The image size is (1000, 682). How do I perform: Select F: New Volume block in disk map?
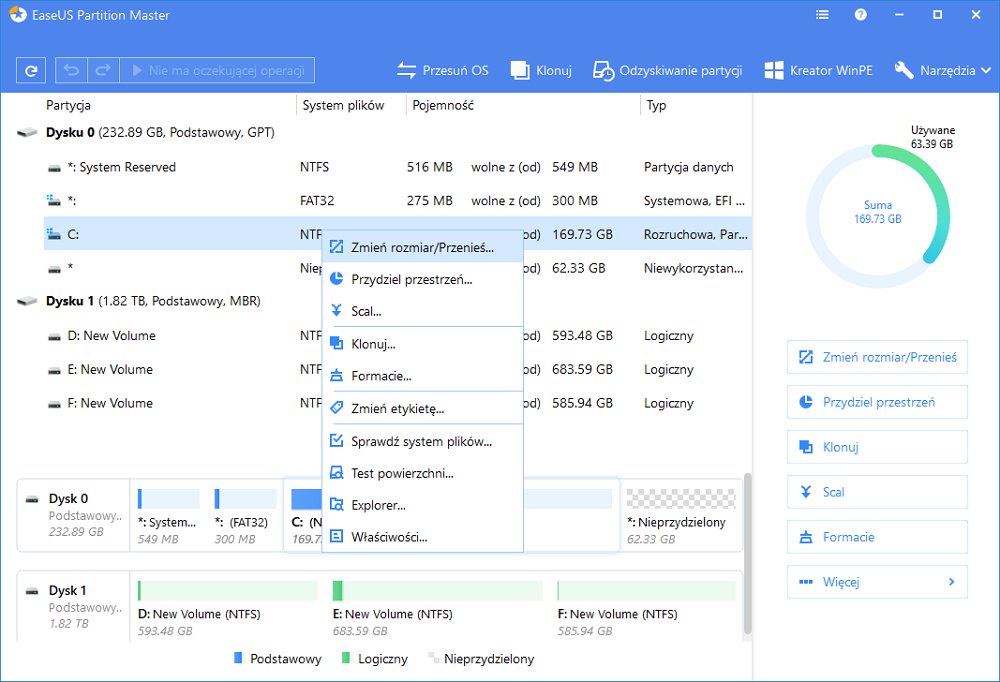(x=646, y=608)
